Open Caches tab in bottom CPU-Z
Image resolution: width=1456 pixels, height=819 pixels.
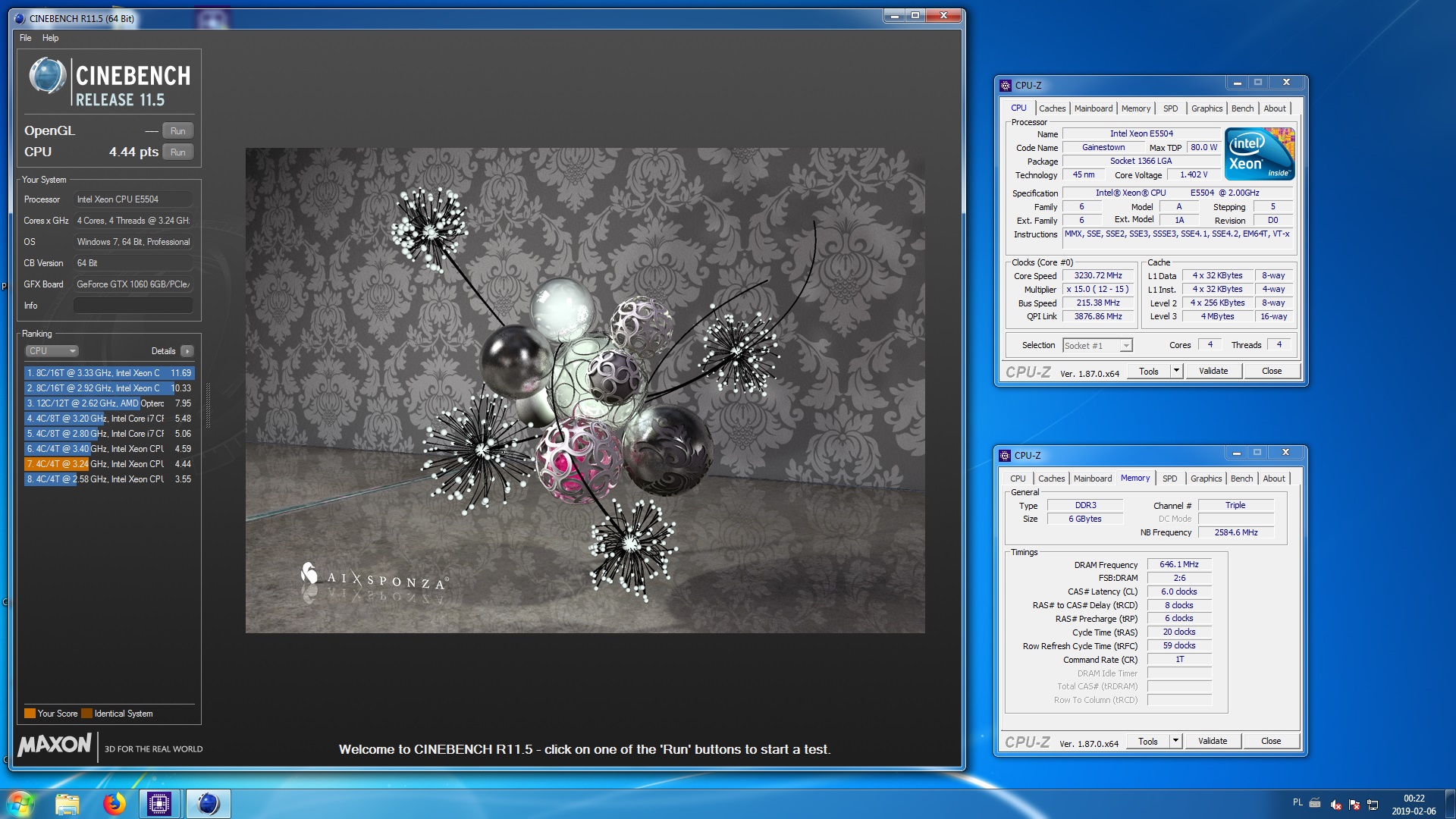(x=1051, y=479)
